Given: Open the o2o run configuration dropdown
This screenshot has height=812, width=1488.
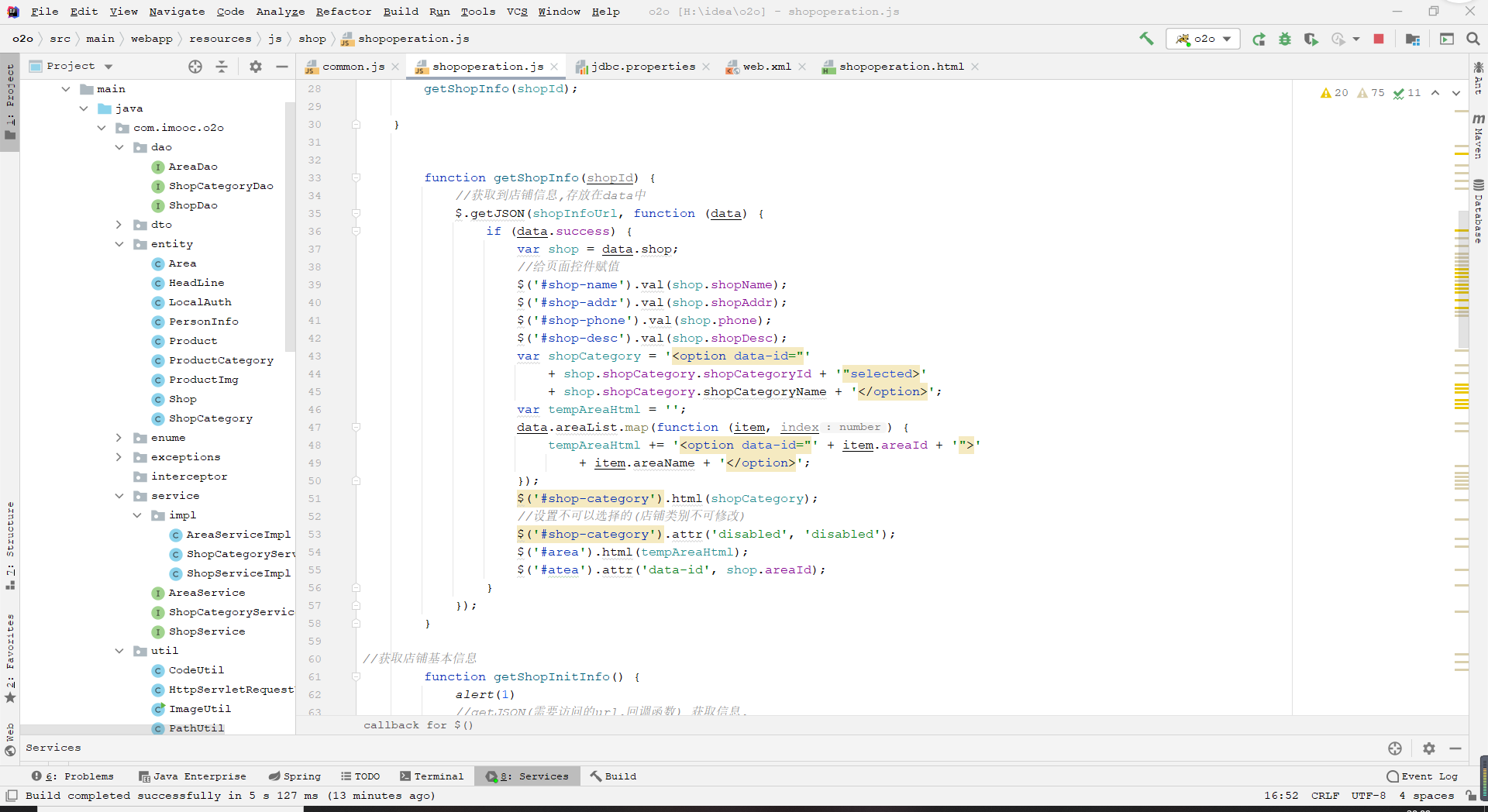Looking at the screenshot, I should [x=1203, y=39].
